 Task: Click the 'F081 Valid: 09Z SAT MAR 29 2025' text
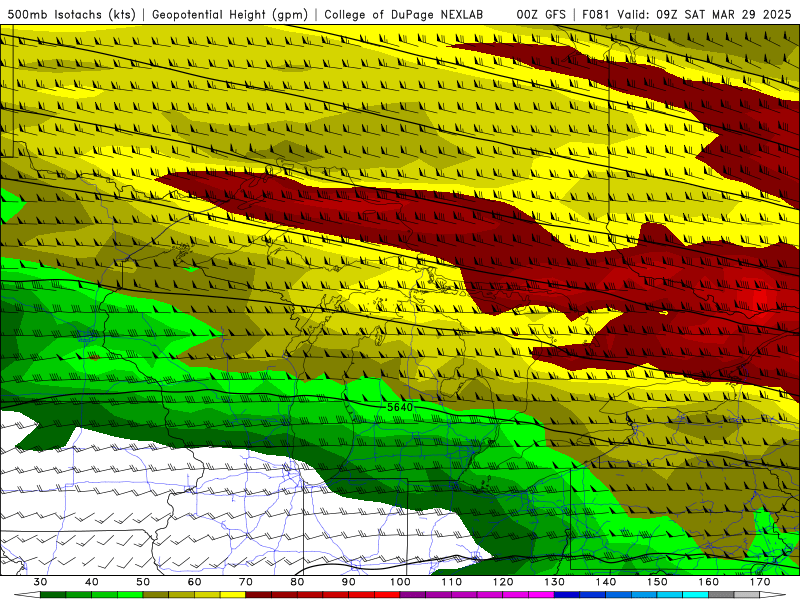tap(687, 14)
